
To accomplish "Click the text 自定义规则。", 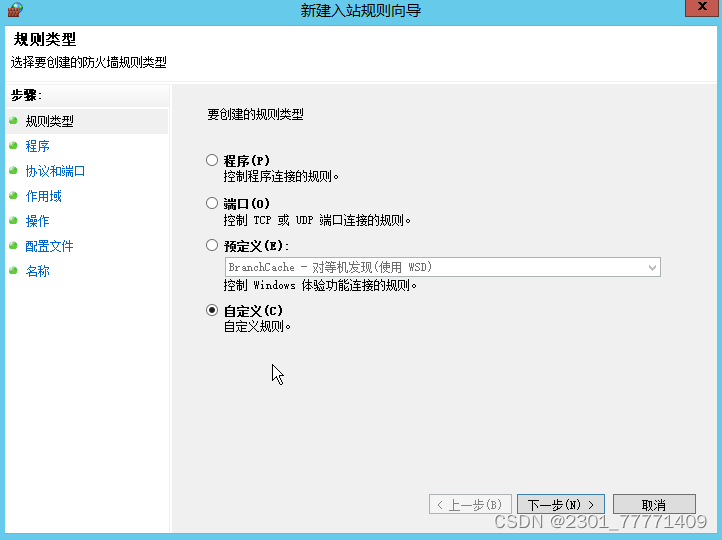I will (x=257, y=326).
